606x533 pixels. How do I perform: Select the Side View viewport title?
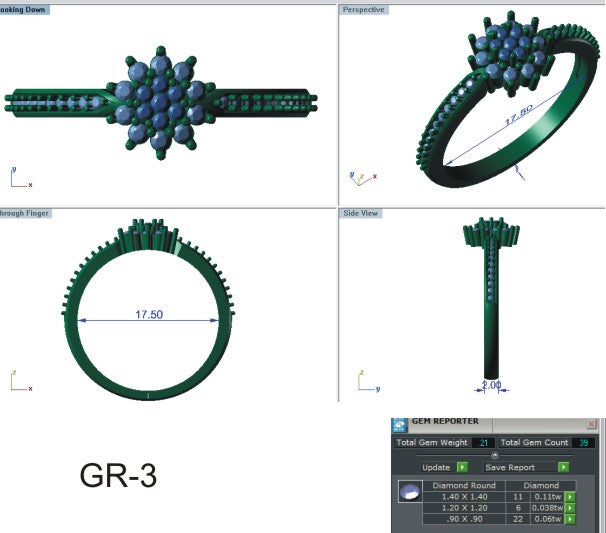tap(361, 213)
